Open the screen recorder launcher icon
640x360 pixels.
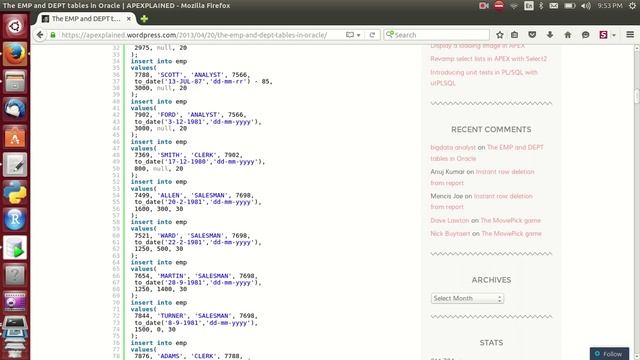[15, 302]
